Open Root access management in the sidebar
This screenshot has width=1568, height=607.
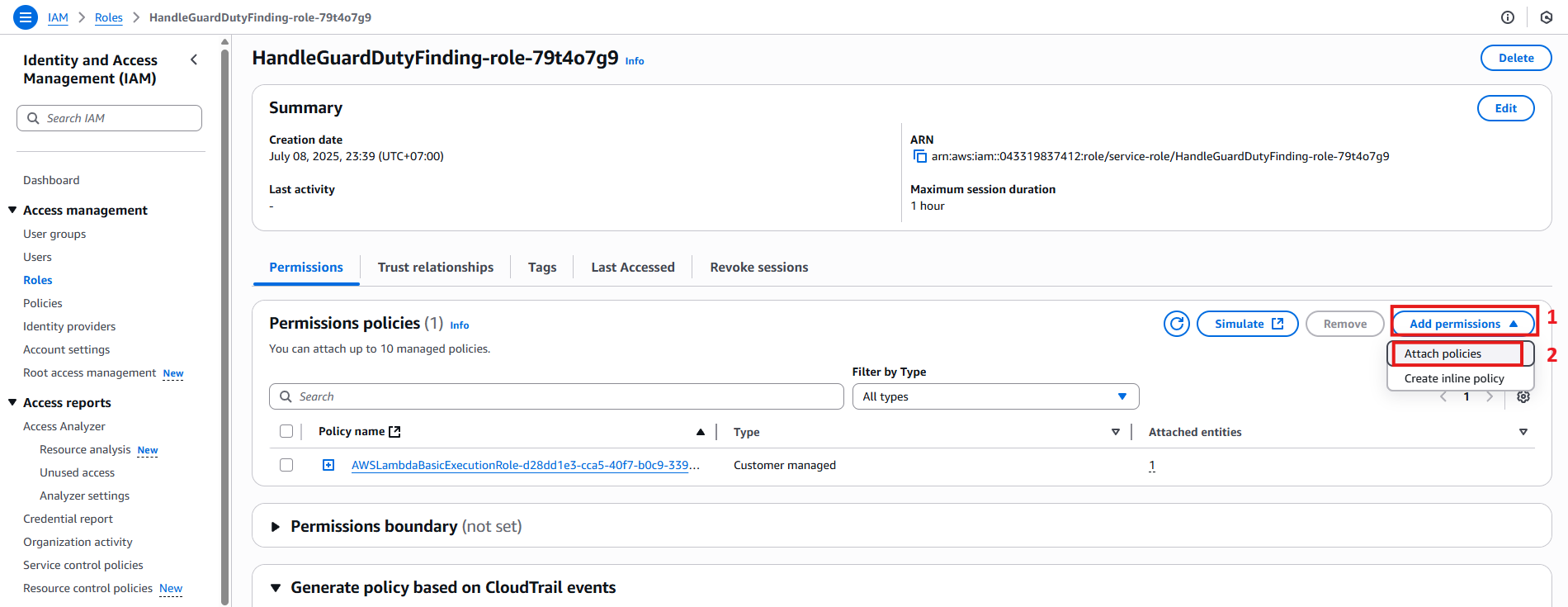[89, 372]
